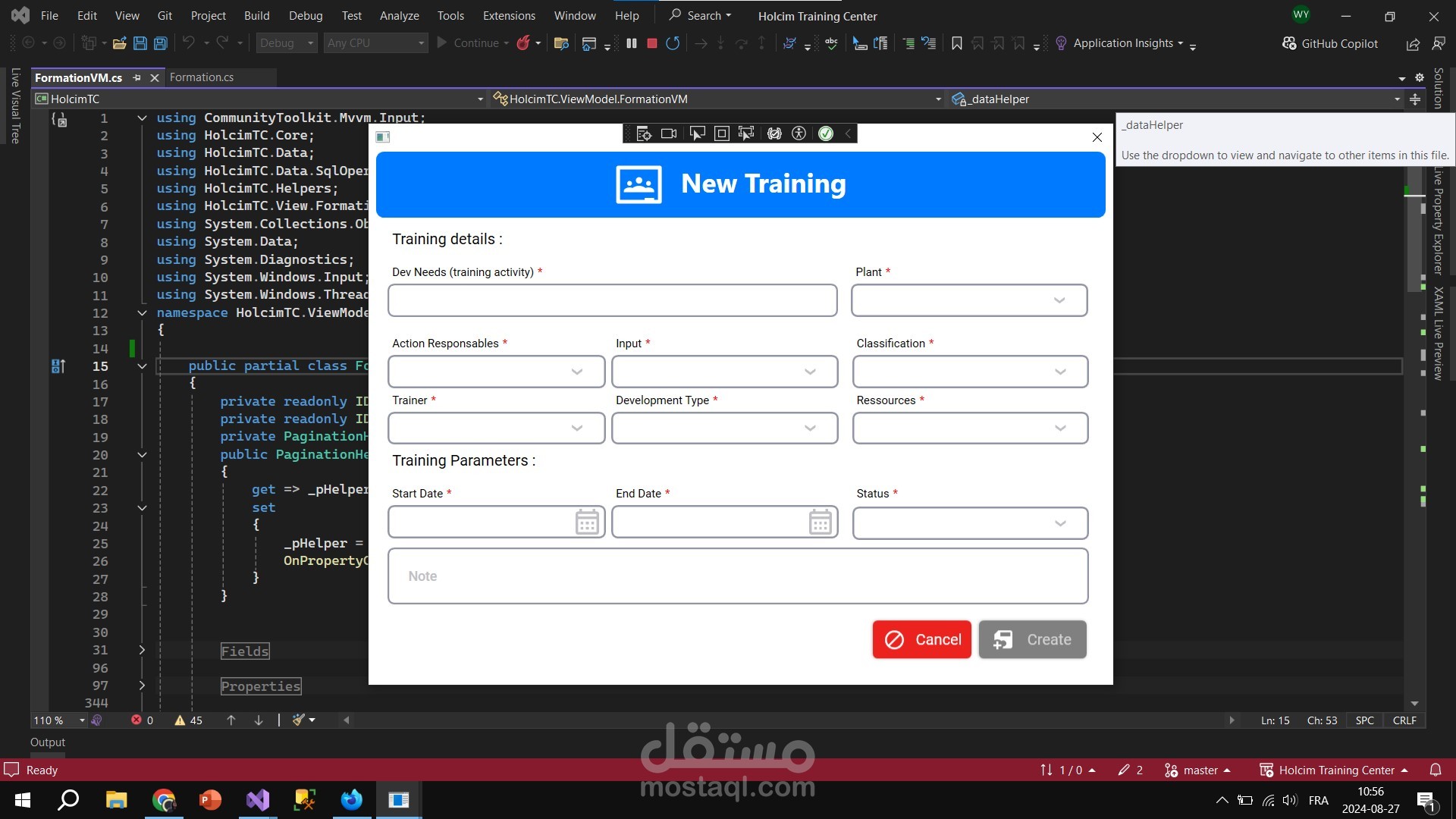Expand the Status dropdown
This screenshot has width=1456, height=819.
[x=971, y=523]
